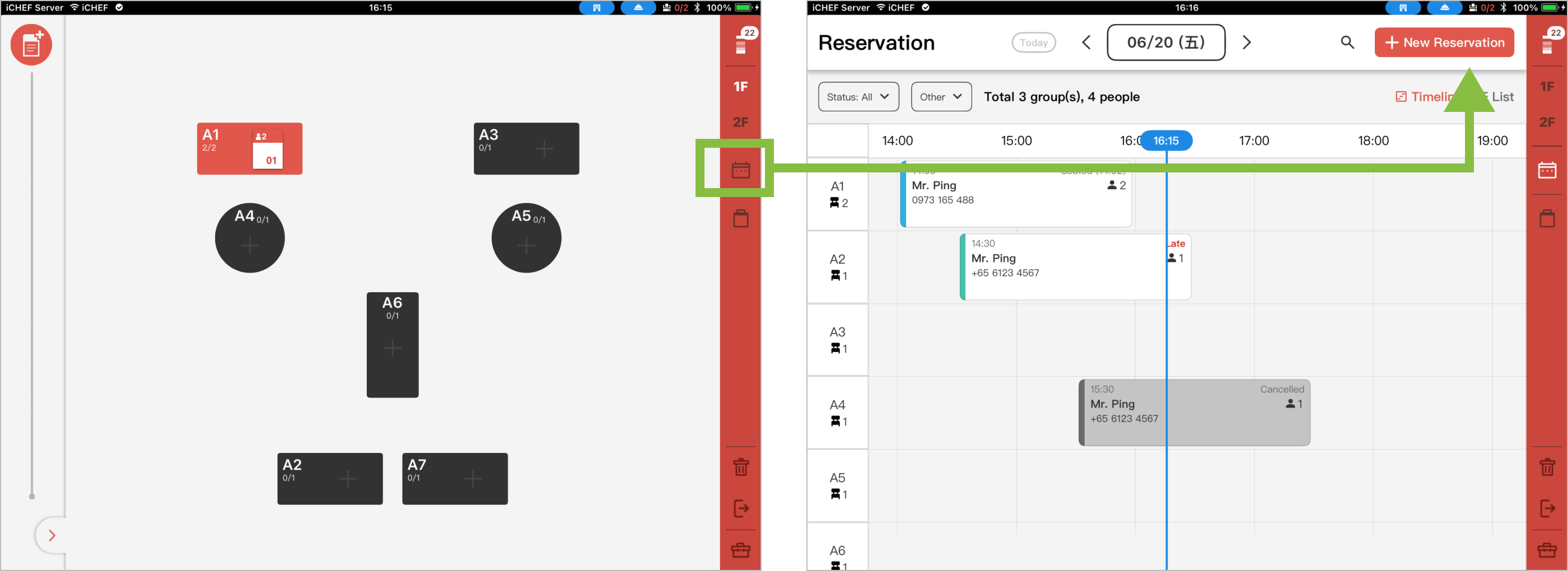Tap the logout icon in left screen sidebar
The width and height of the screenshot is (1568, 571).
(740, 508)
